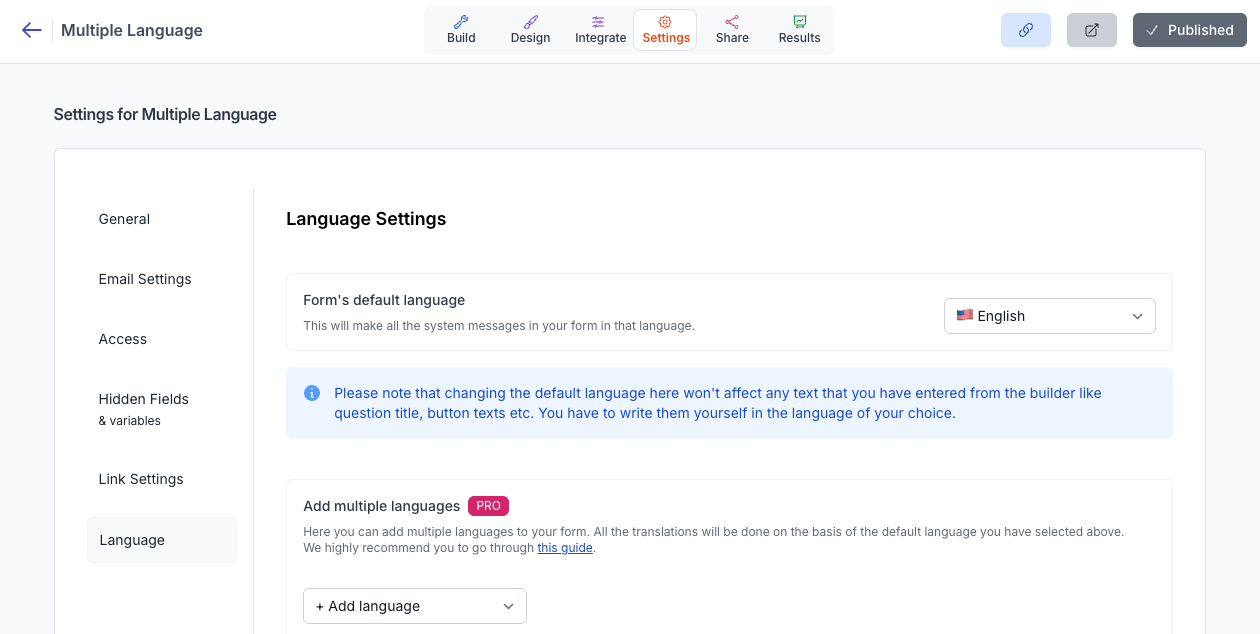Go to the Integrate tab
1260x634 pixels.
click(600, 30)
